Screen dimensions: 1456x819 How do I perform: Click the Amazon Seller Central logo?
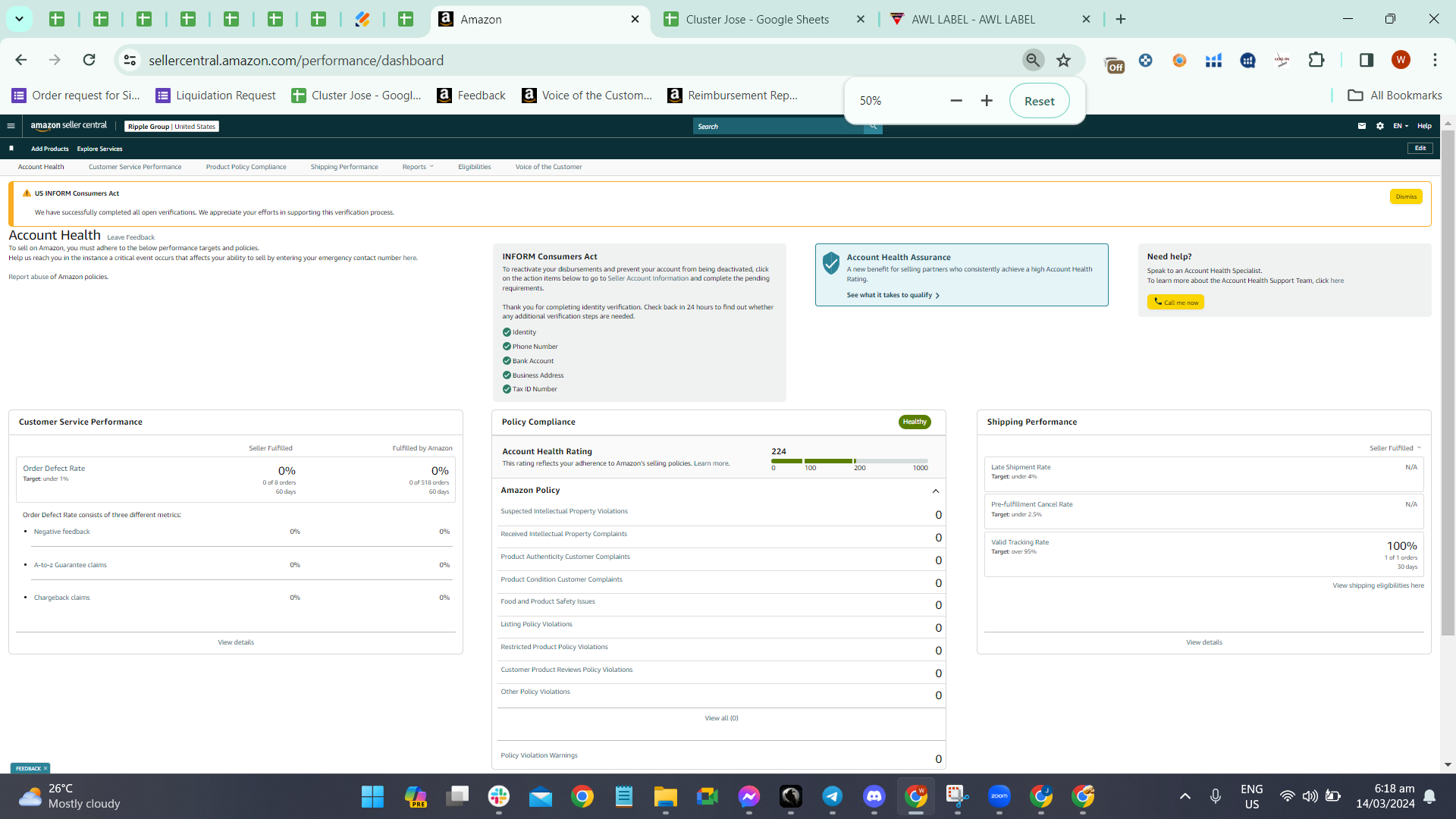pyautogui.click(x=68, y=126)
